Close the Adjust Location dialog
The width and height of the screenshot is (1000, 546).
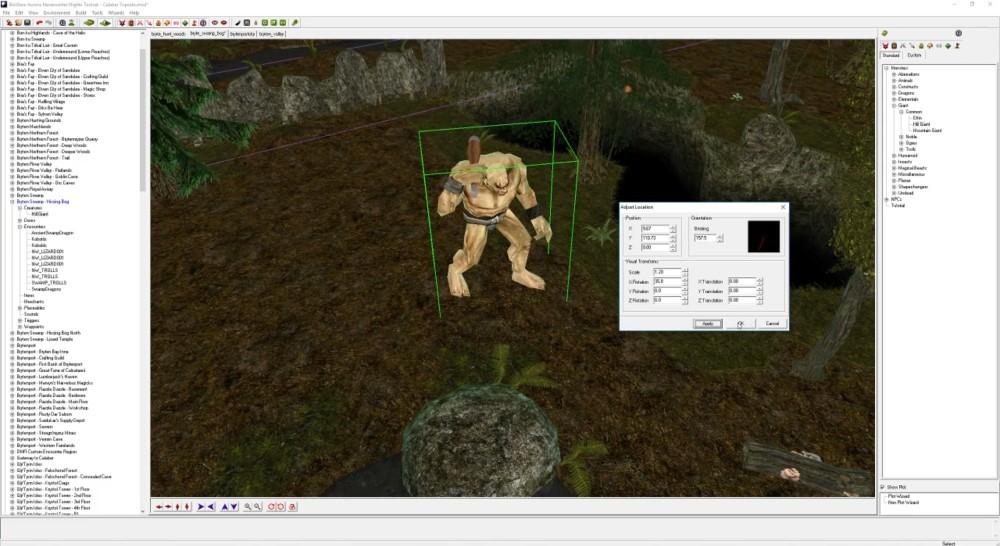[x=783, y=207]
